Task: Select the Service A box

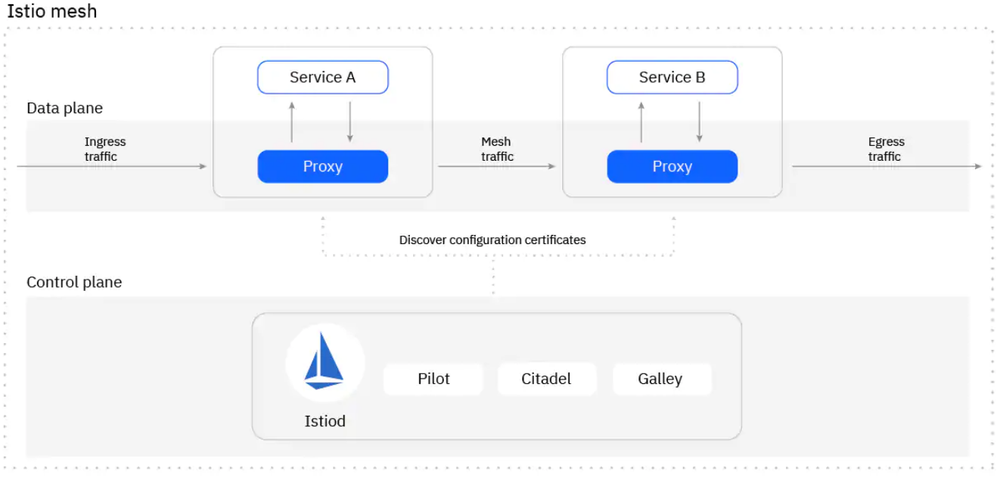Action: click(x=323, y=77)
